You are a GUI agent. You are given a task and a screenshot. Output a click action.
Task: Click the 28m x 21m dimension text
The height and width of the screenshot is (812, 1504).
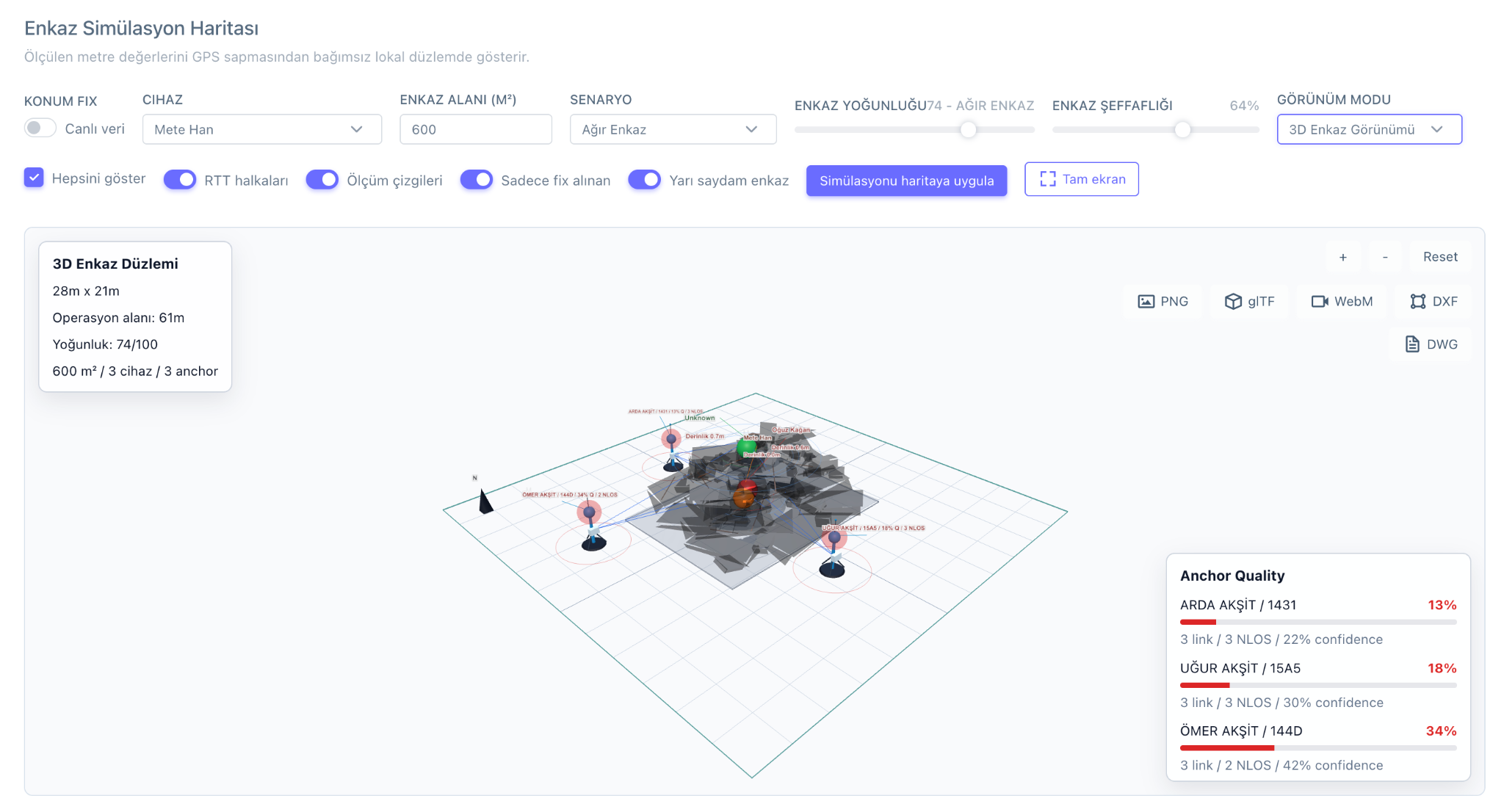(86, 291)
